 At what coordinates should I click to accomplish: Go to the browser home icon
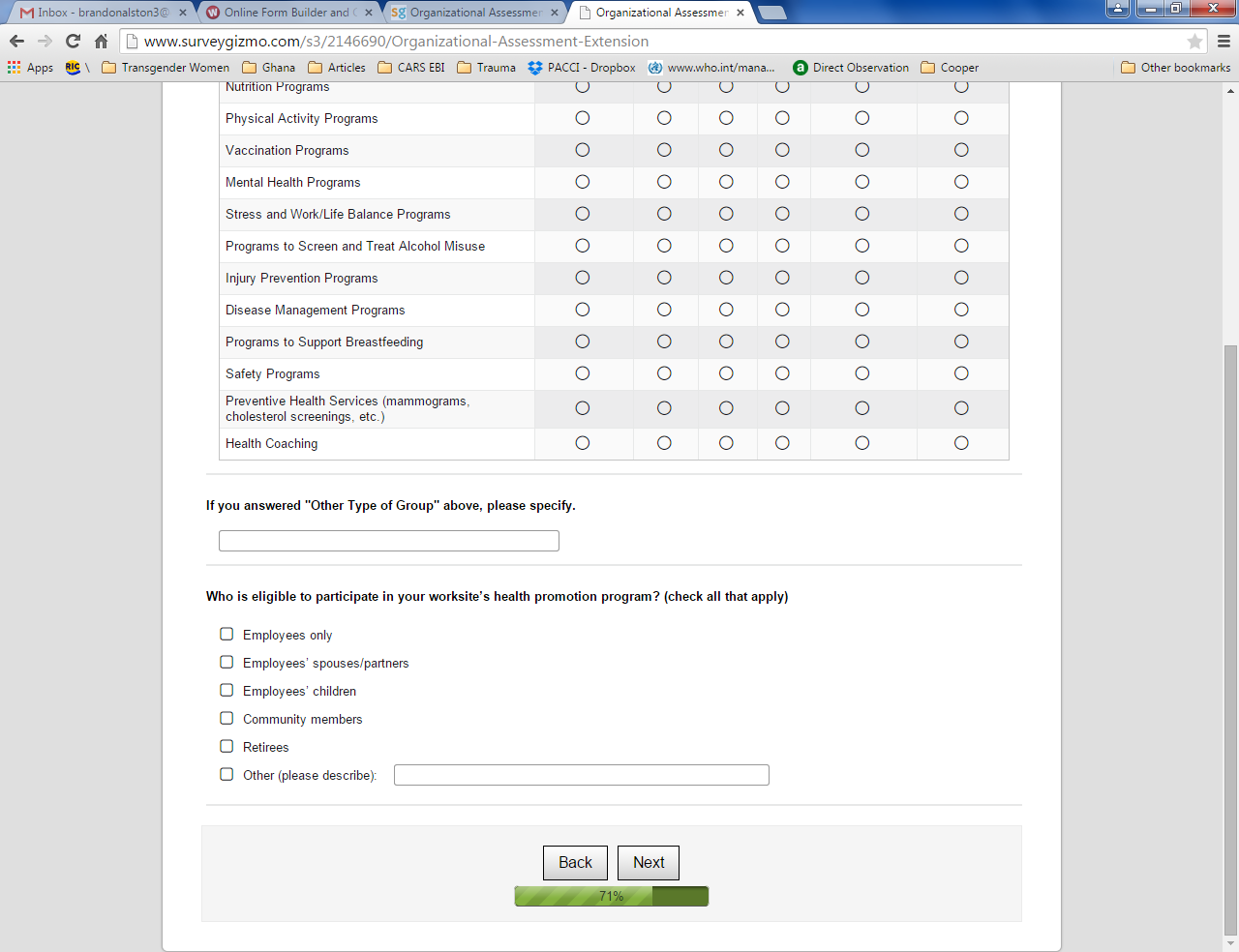(101, 41)
